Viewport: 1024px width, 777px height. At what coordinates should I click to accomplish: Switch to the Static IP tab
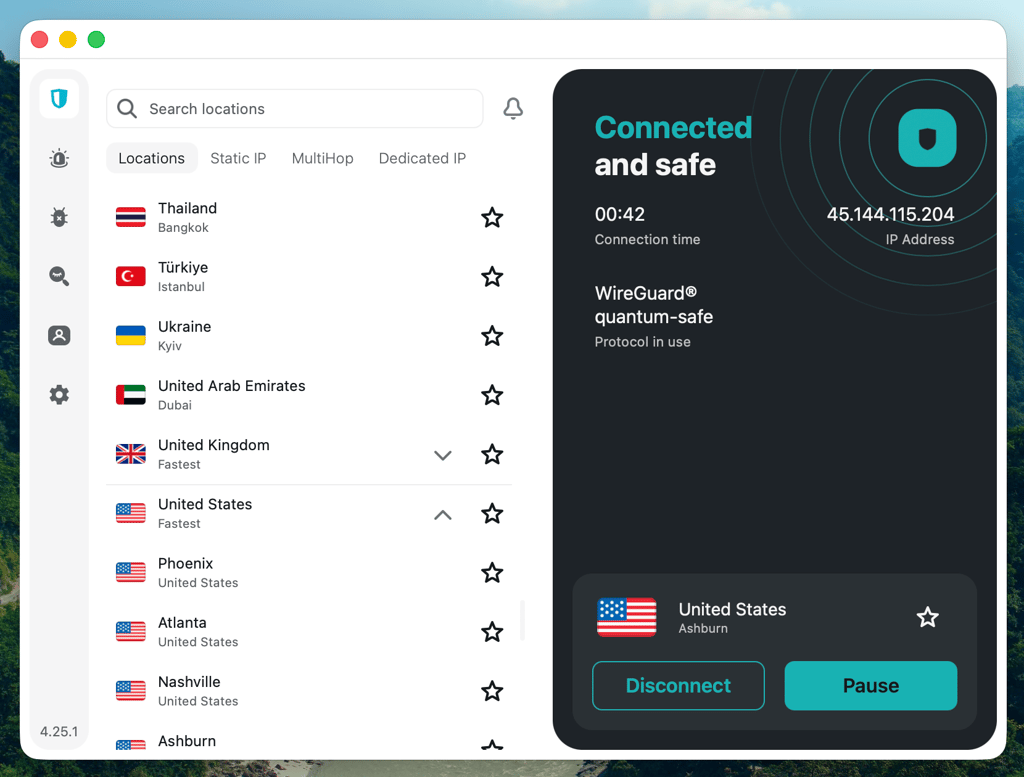[x=238, y=158]
